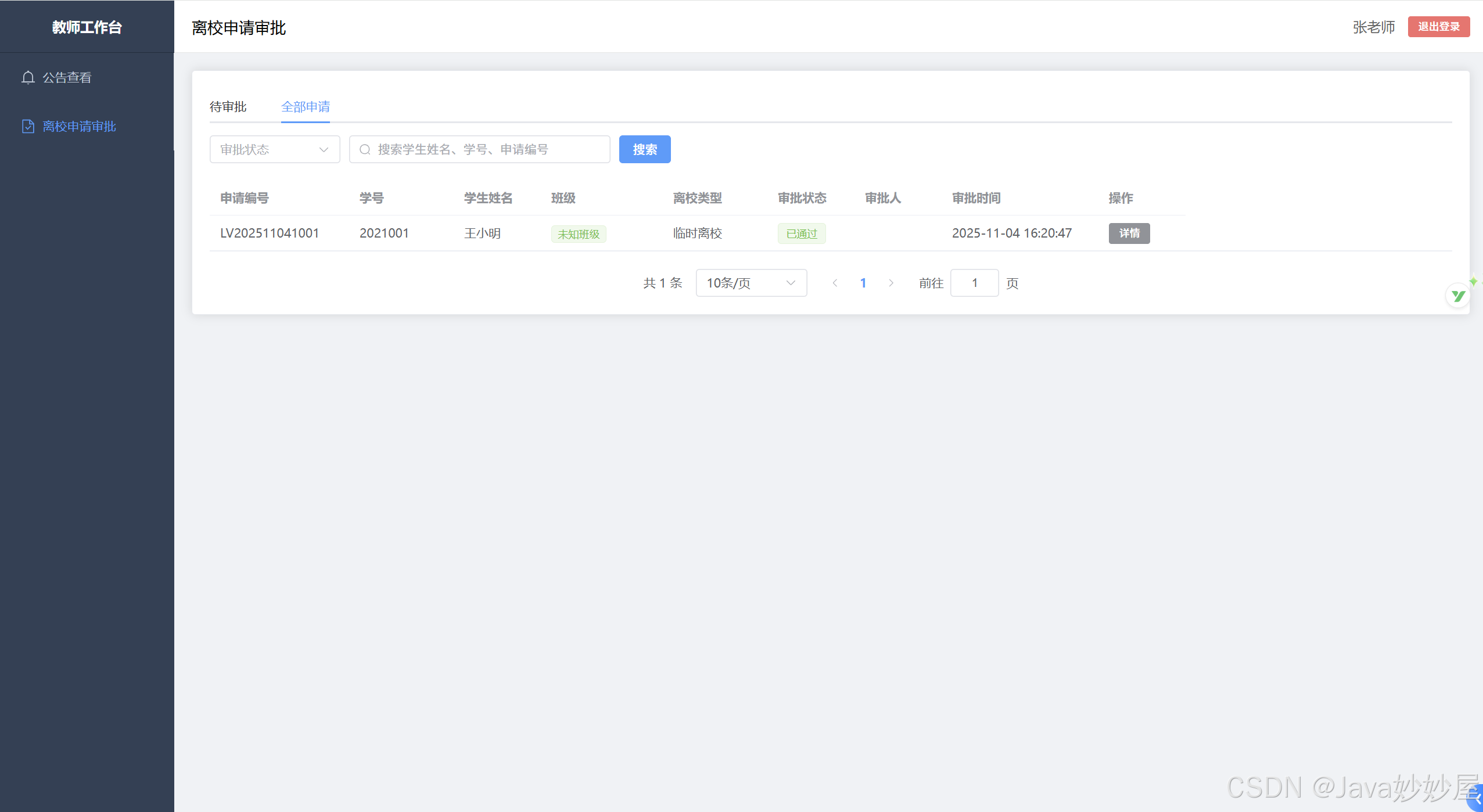
Task: Open 公告查看 in the sidebar
Action: tap(87, 77)
